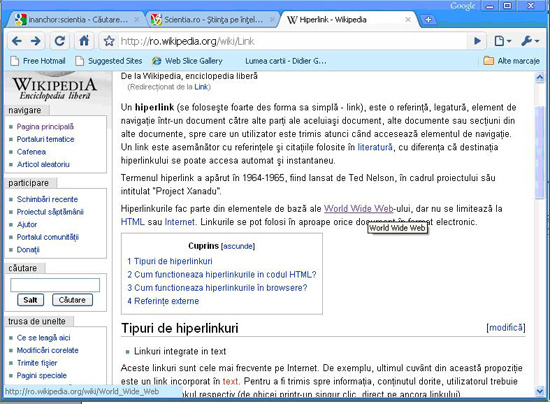Open Trimite fișier link
Image resolution: width=550 pixels, height=404 pixels.
37,363
